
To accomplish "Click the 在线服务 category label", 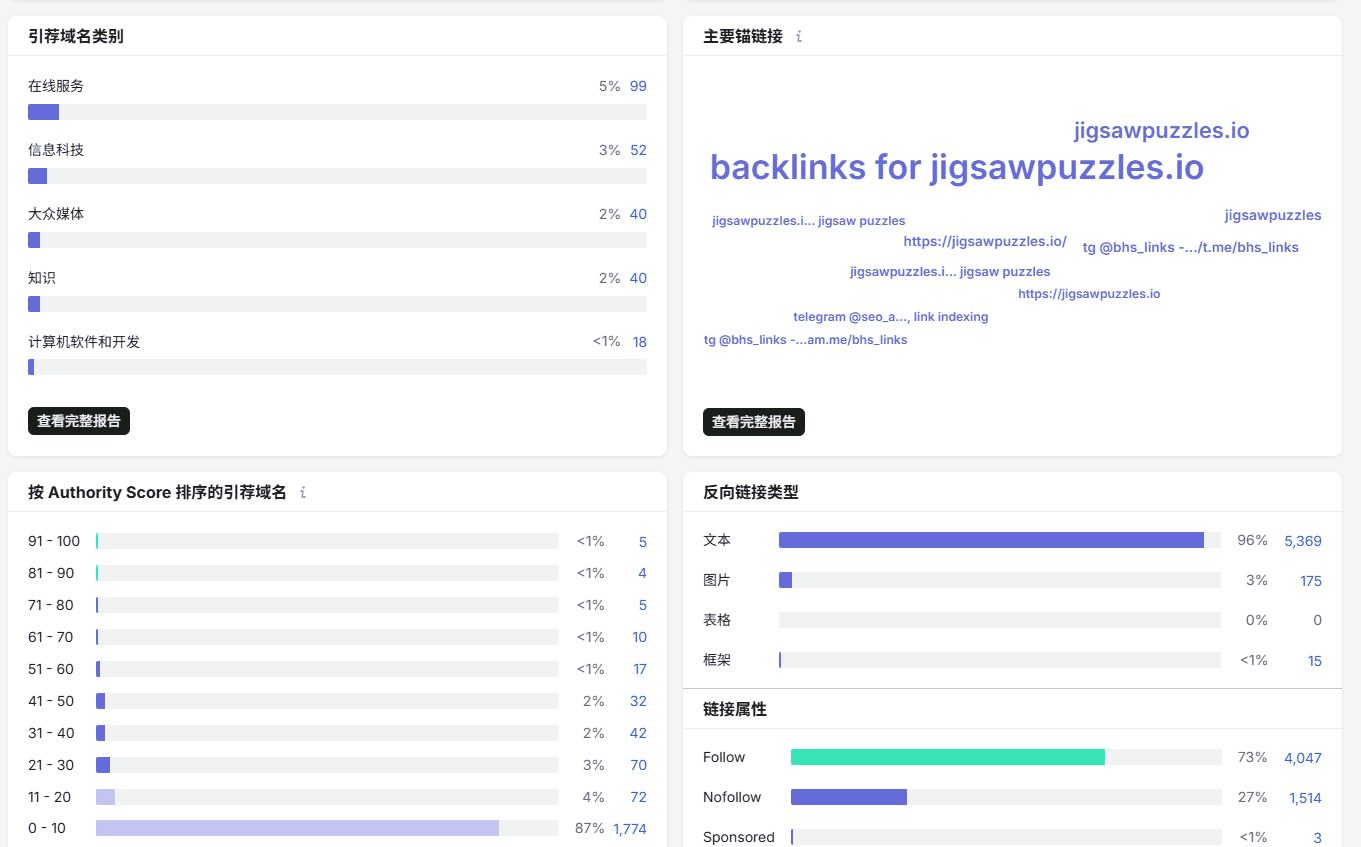I will pos(56,86).
